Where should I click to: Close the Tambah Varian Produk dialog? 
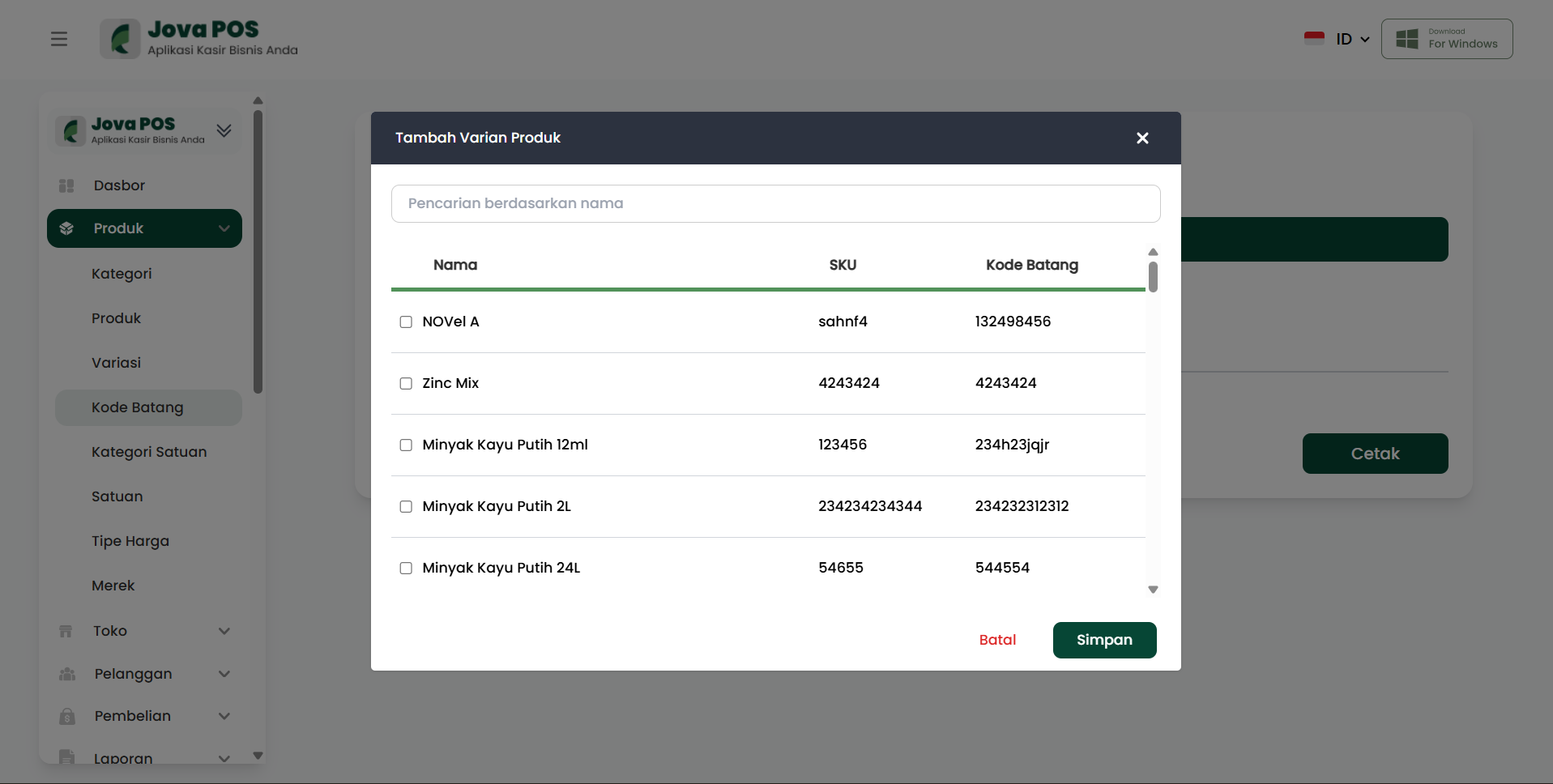point(1142,138)
